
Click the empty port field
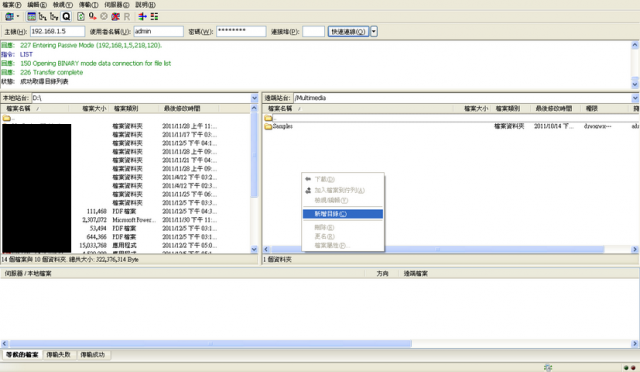[313, 31]
